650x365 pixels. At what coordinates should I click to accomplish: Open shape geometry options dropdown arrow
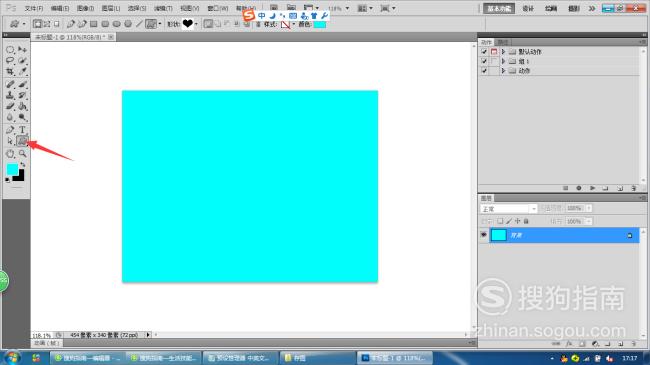[160, 24]
